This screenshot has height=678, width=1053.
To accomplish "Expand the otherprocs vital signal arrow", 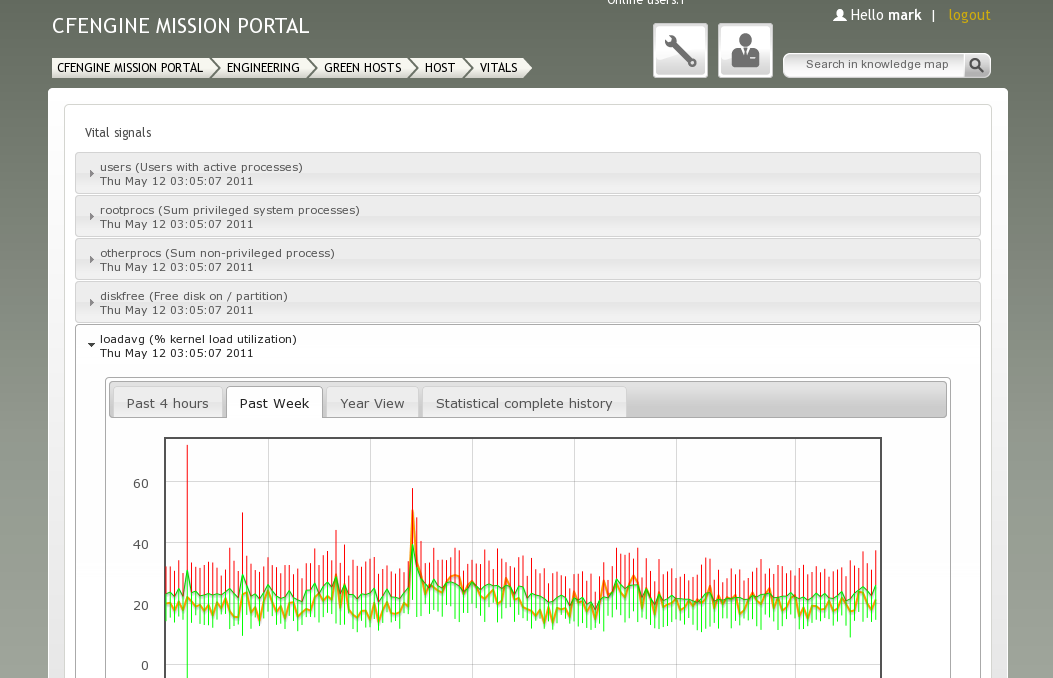I will (x=91, y=260).
